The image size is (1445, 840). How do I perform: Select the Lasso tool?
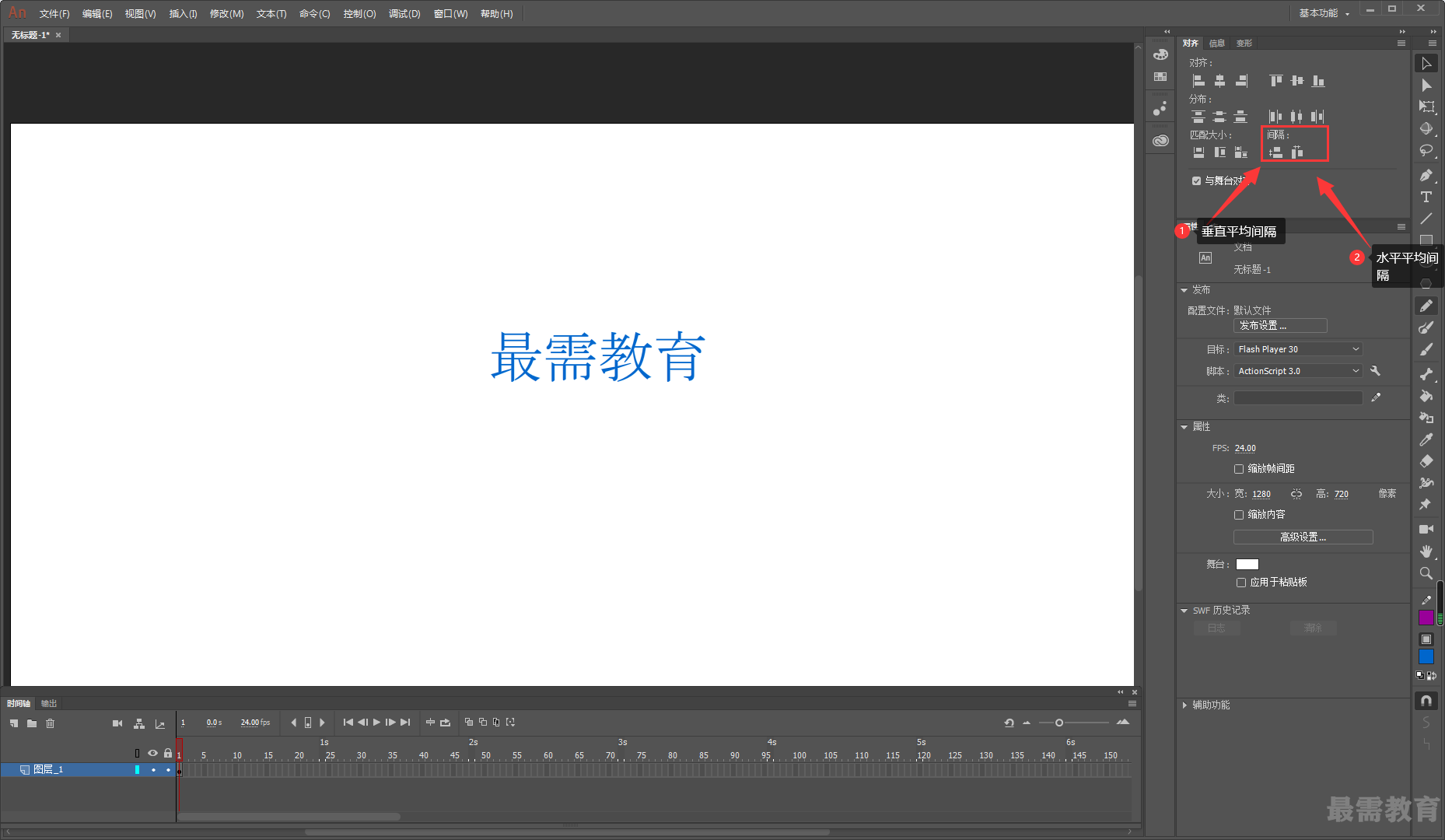tap(1426, 150)
